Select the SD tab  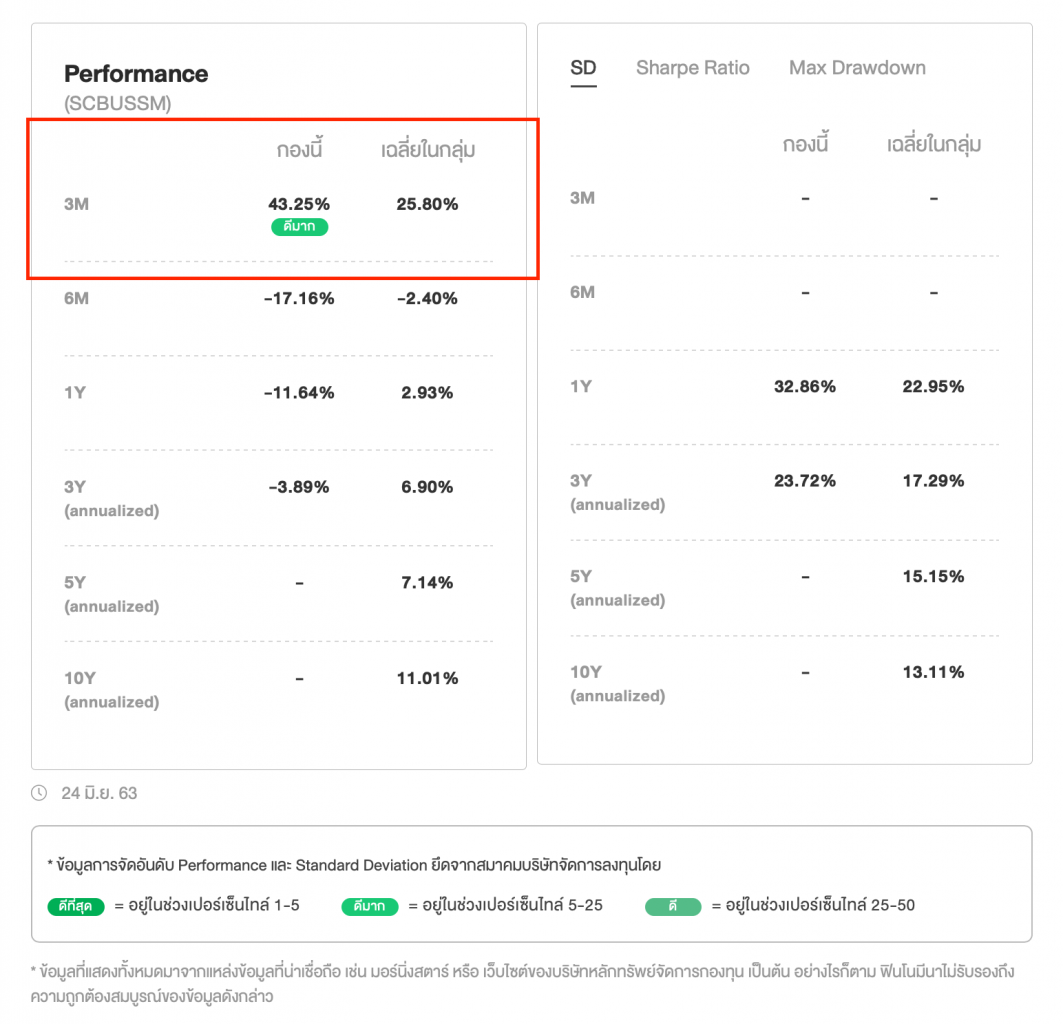click(583, 68)
